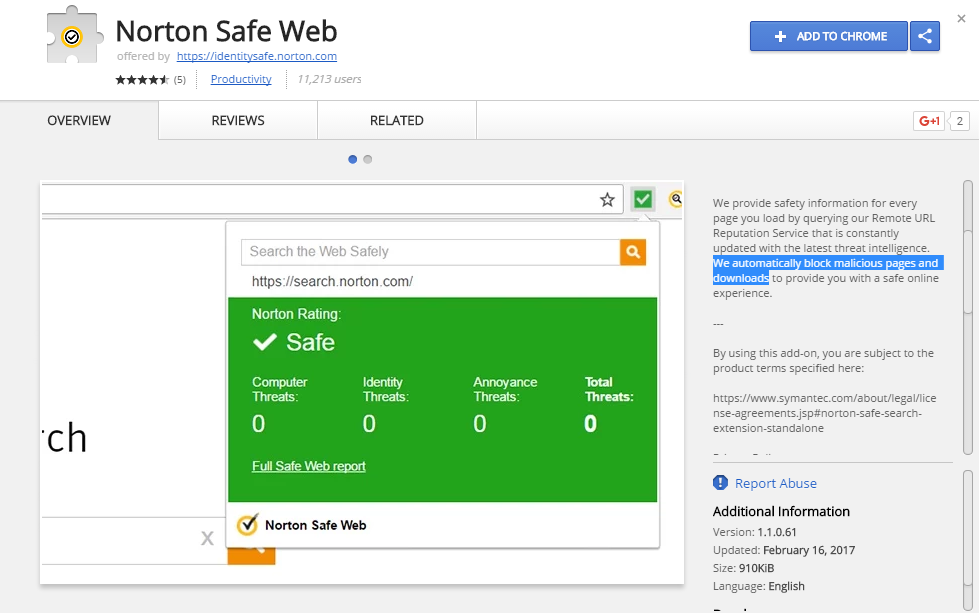Viewport: 979px width, 613px height.
Task: Click the Full Safe Web report link
Action: [x=309, y=466]
